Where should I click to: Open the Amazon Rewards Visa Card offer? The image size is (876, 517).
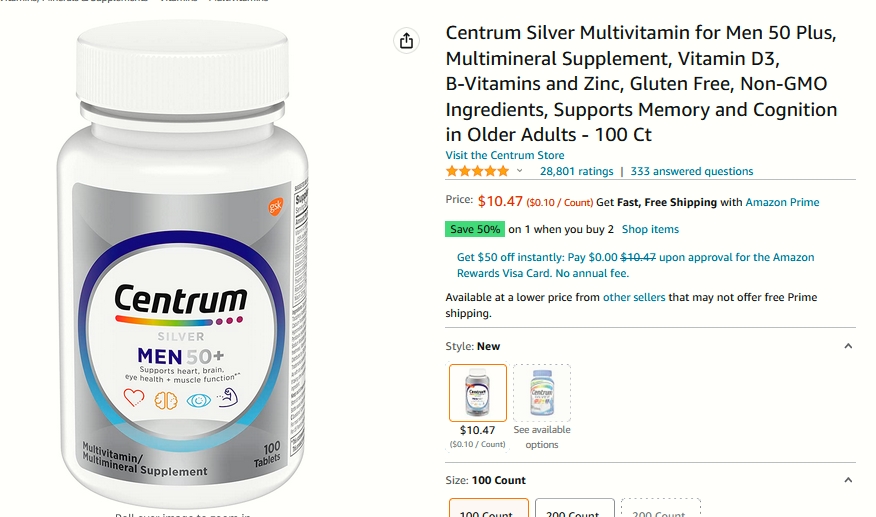[635, 265]
